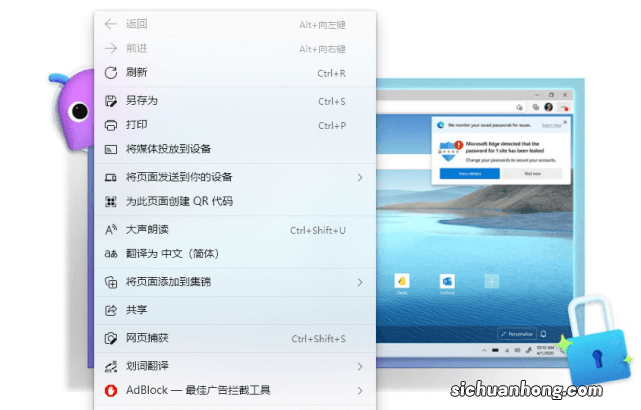
Task: Open the Outlook quick link tile
Action: pos(447,281)
